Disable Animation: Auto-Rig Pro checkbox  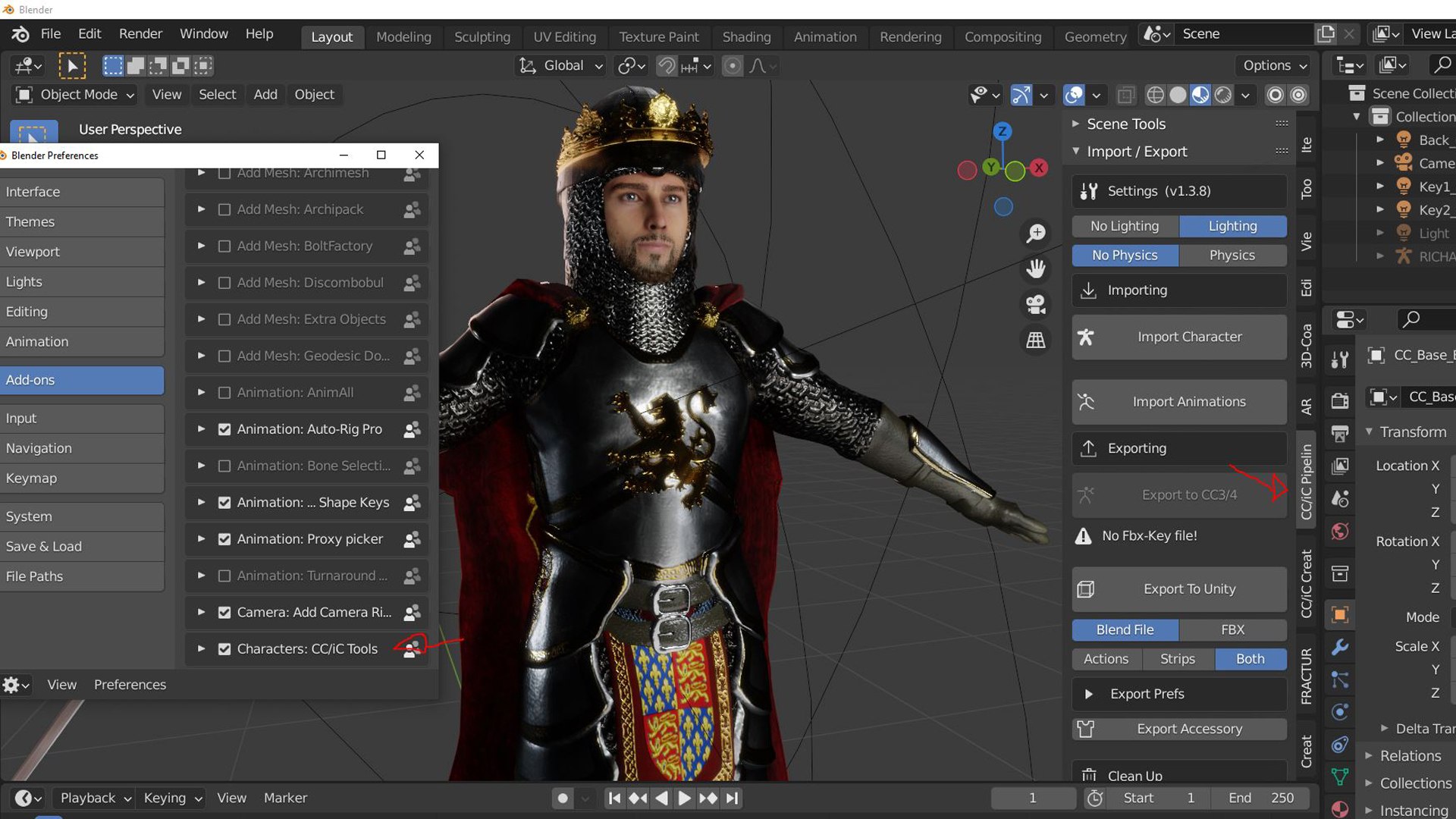(224, 429)
